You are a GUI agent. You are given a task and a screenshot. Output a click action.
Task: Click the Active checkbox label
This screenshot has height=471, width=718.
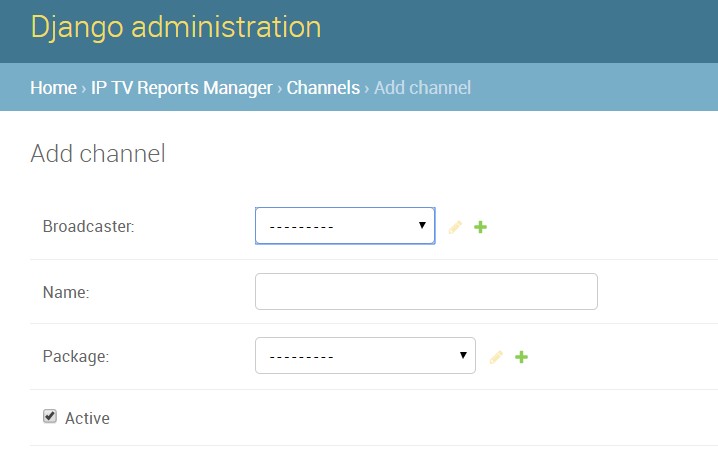click(87, 418)
